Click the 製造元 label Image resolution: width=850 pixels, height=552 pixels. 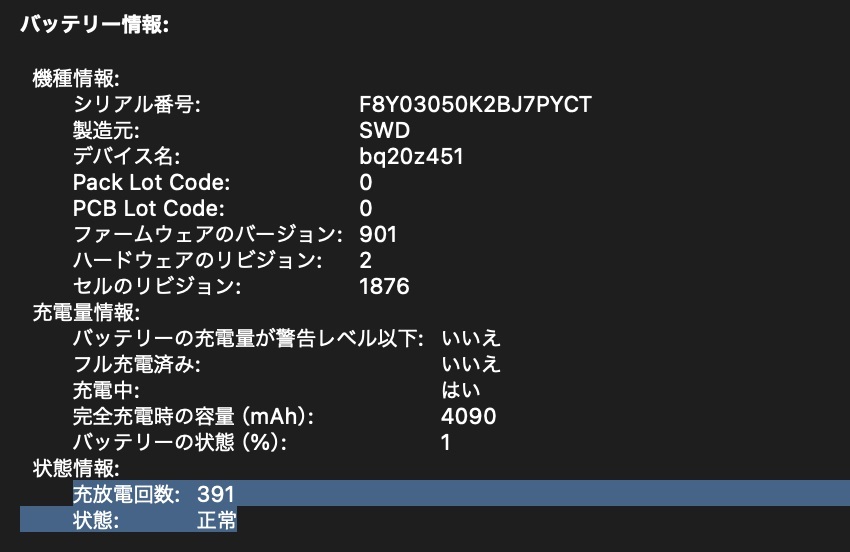(x=106, y=130)
